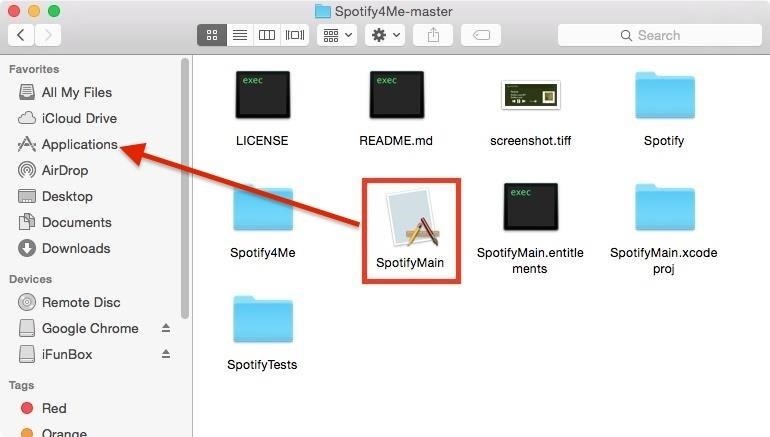Switch to list view

coord(240,35)
